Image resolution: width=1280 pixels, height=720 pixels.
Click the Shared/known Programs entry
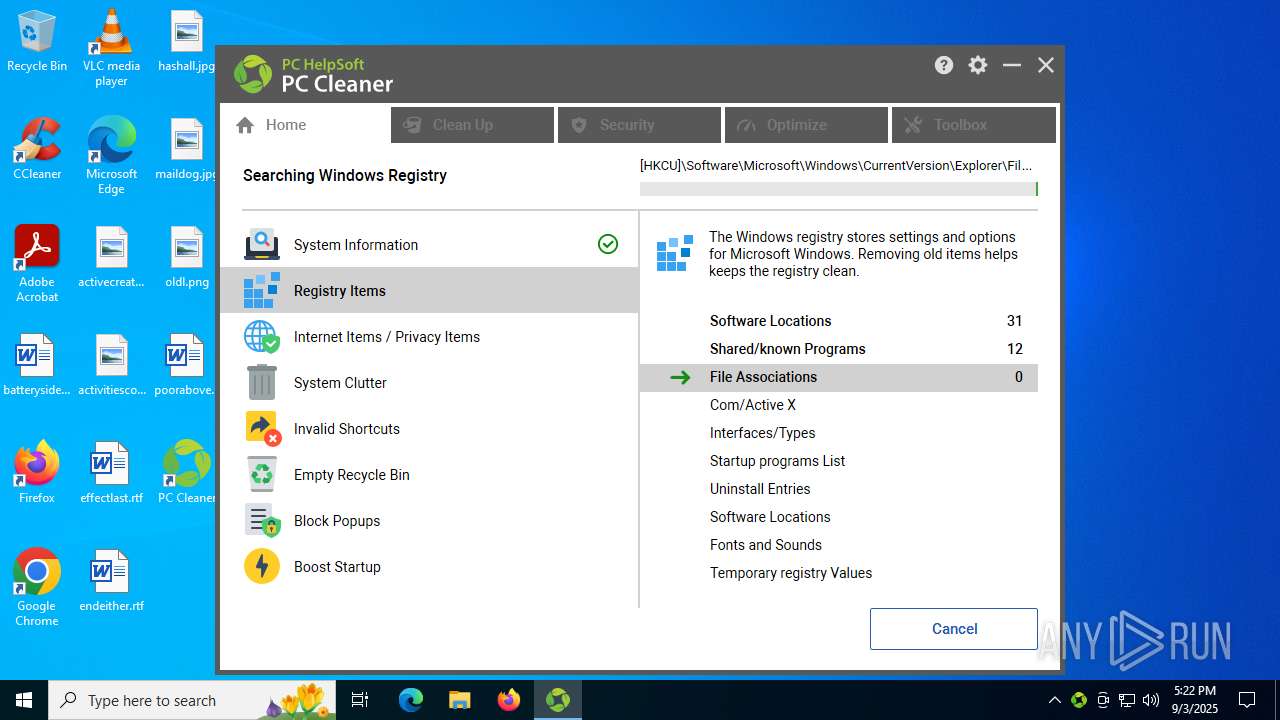click(838, 349)
